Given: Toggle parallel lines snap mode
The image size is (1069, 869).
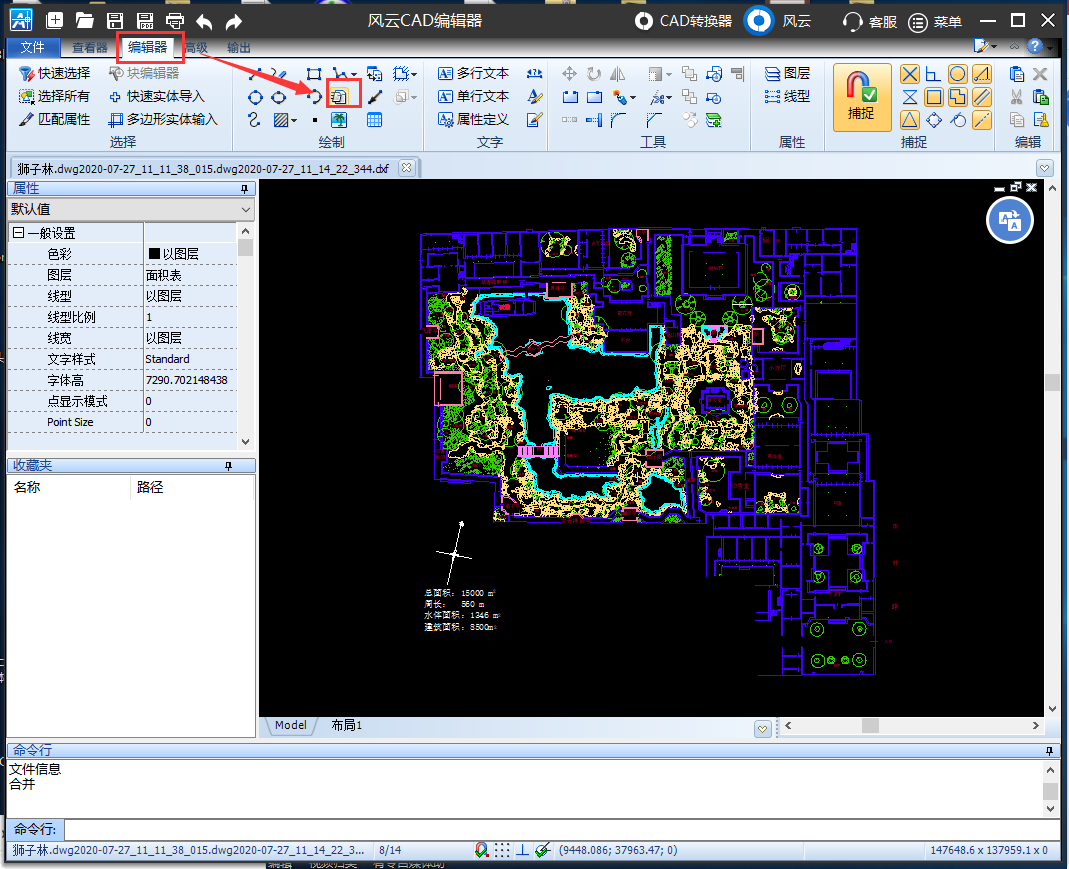Looking at the screenshot, I should [x=982, y=97].
